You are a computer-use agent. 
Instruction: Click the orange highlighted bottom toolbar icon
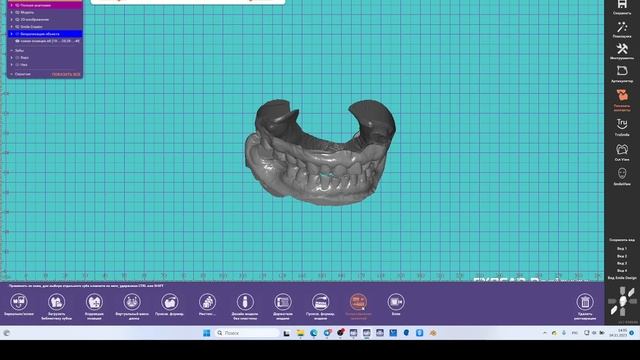(x=358, y=302)
